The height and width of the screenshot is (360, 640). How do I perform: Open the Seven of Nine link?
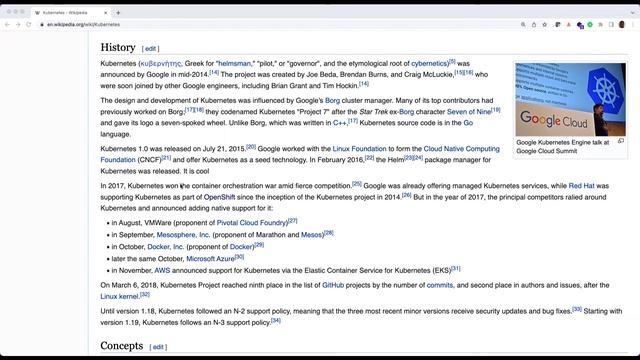[x=469, y=112]
